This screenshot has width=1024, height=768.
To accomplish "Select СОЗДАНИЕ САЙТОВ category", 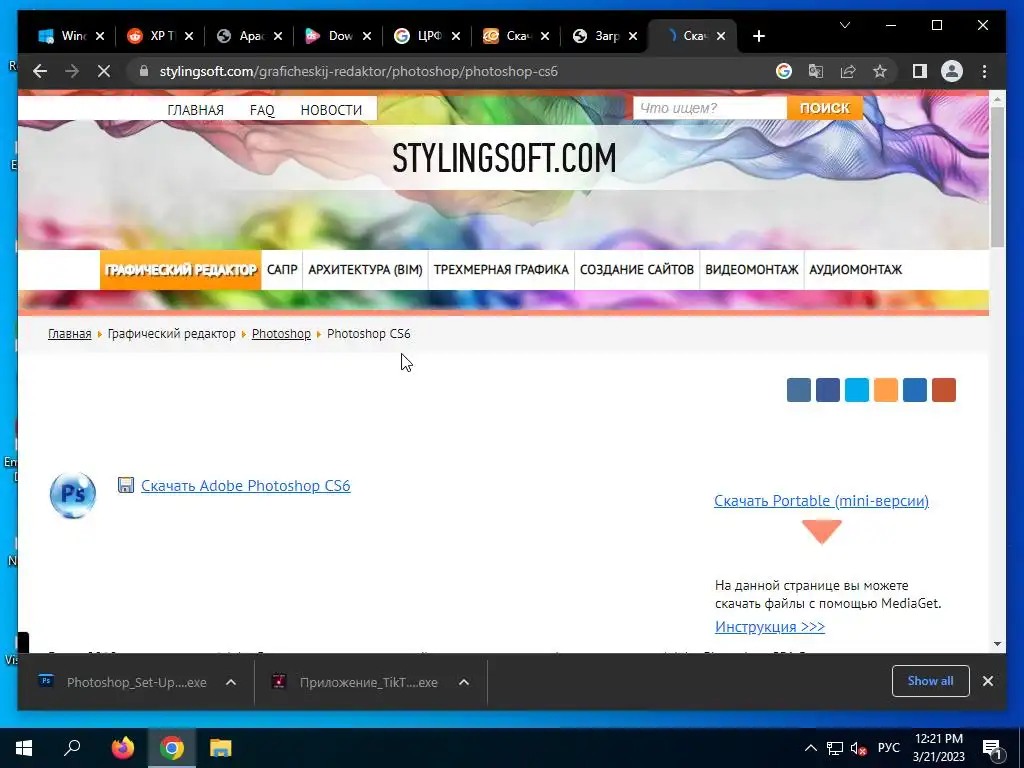I will pyautogui.click(x=637, y=269).
